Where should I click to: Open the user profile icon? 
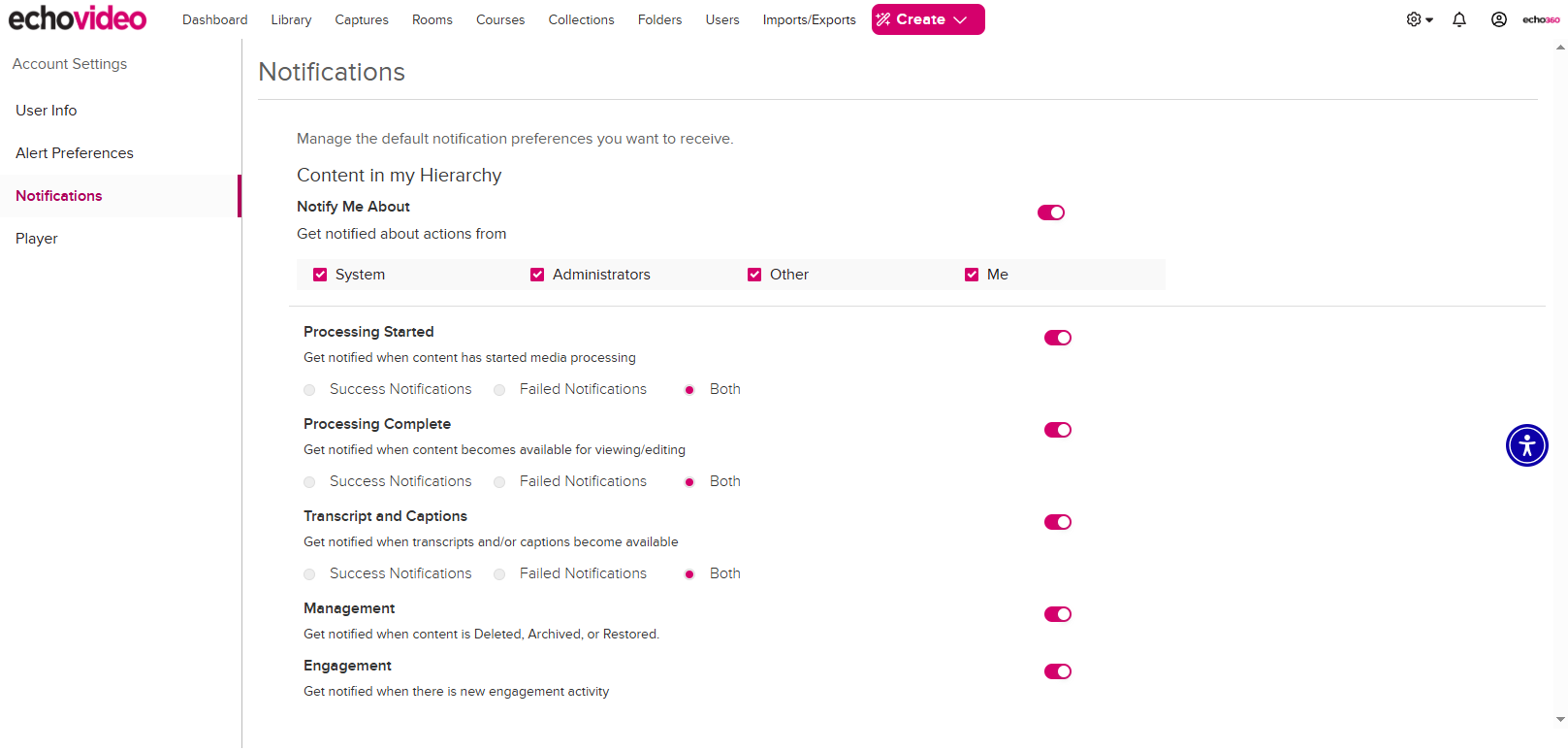point(1498,19)
